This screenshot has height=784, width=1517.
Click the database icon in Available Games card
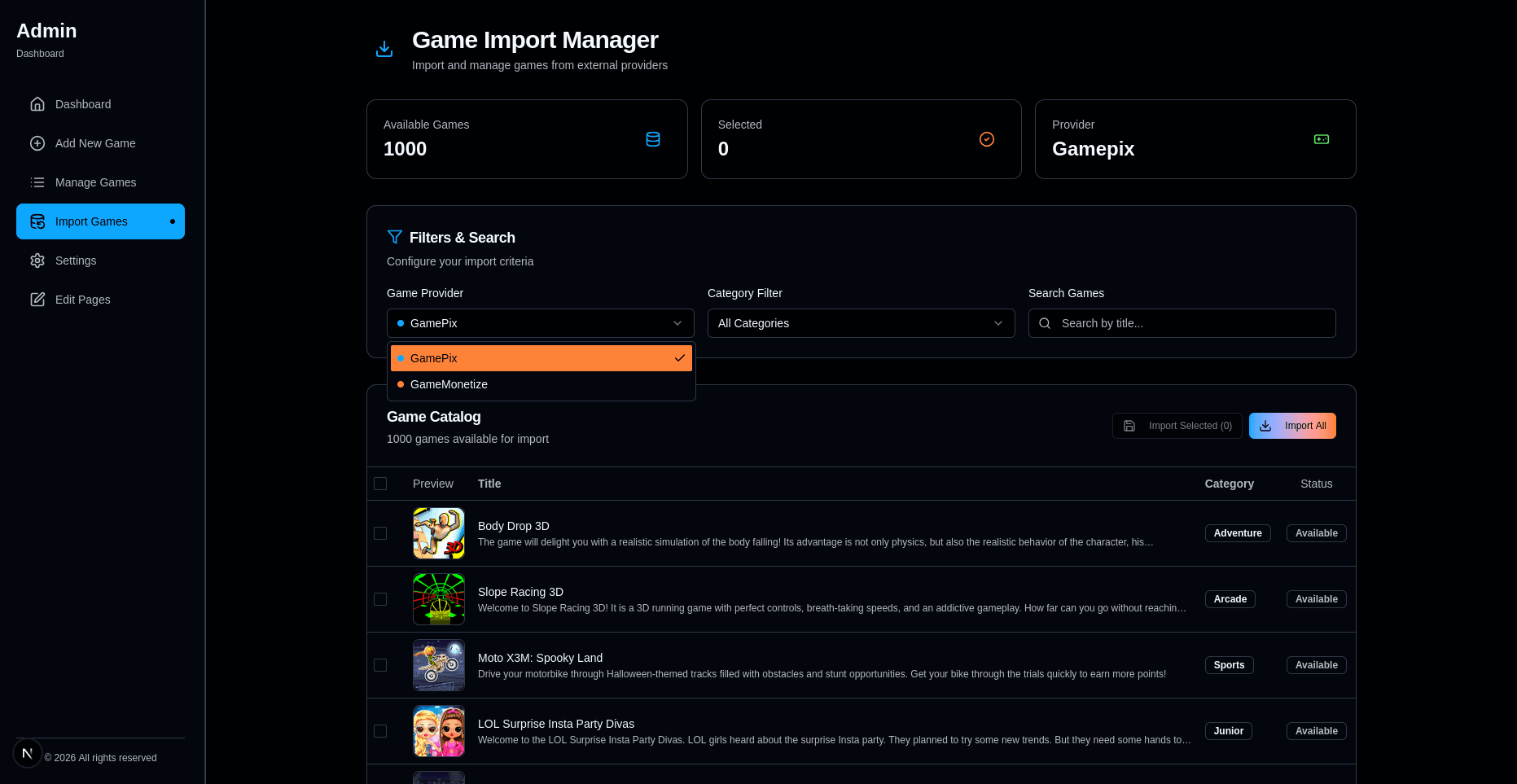pos(653,139)
